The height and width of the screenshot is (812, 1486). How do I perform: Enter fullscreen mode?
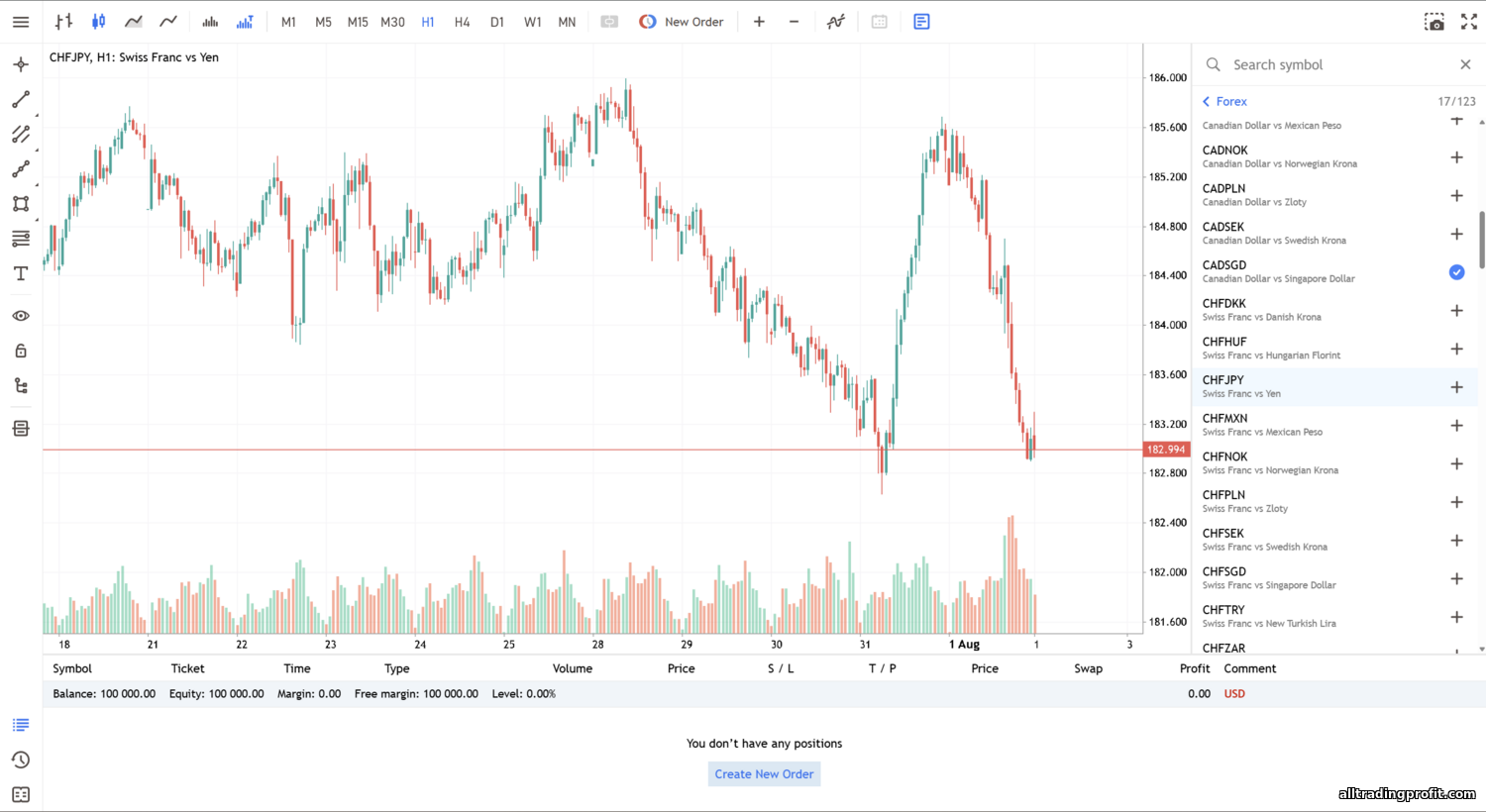(x=1468, y=22)
